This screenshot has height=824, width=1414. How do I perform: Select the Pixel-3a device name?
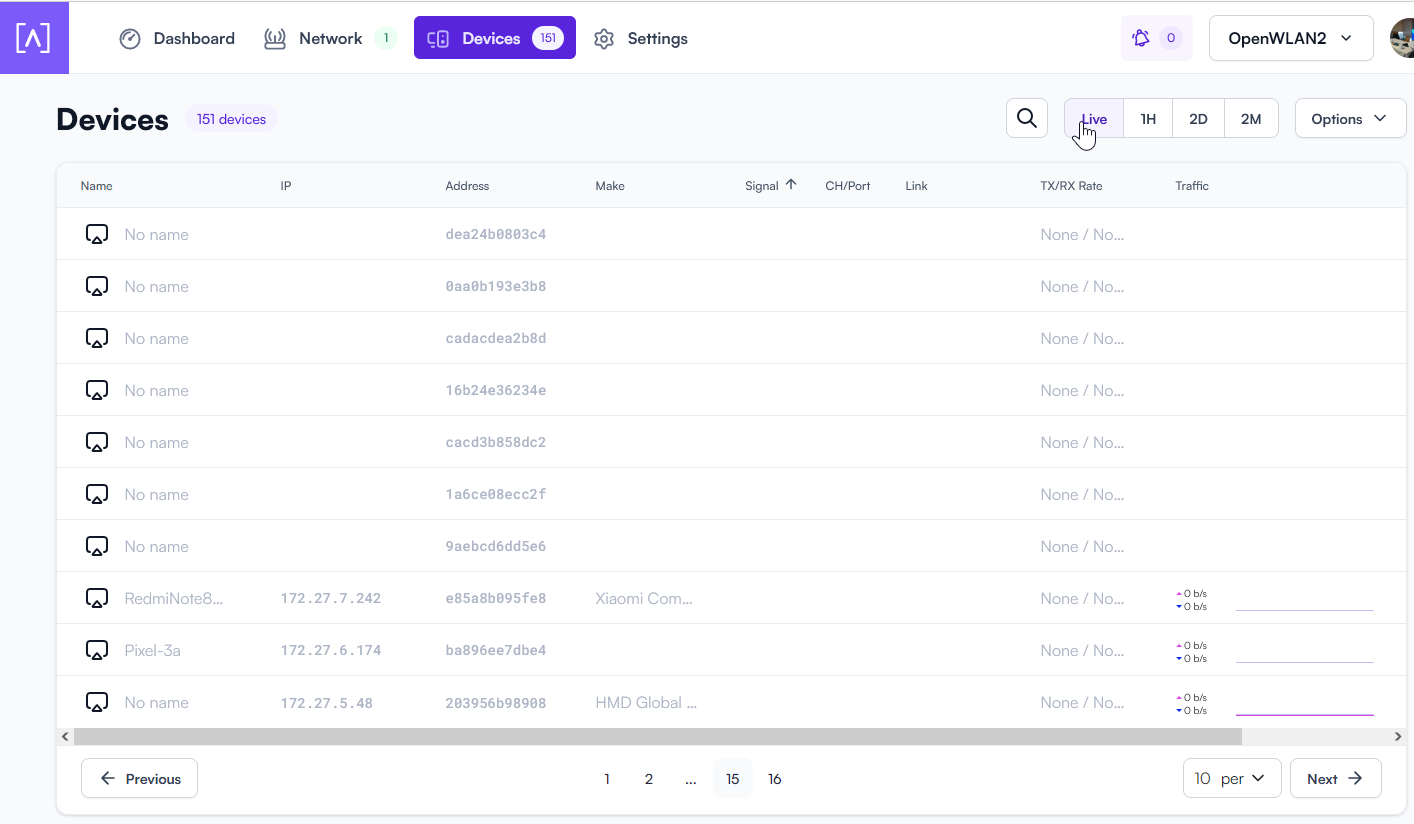coord(152,650)
